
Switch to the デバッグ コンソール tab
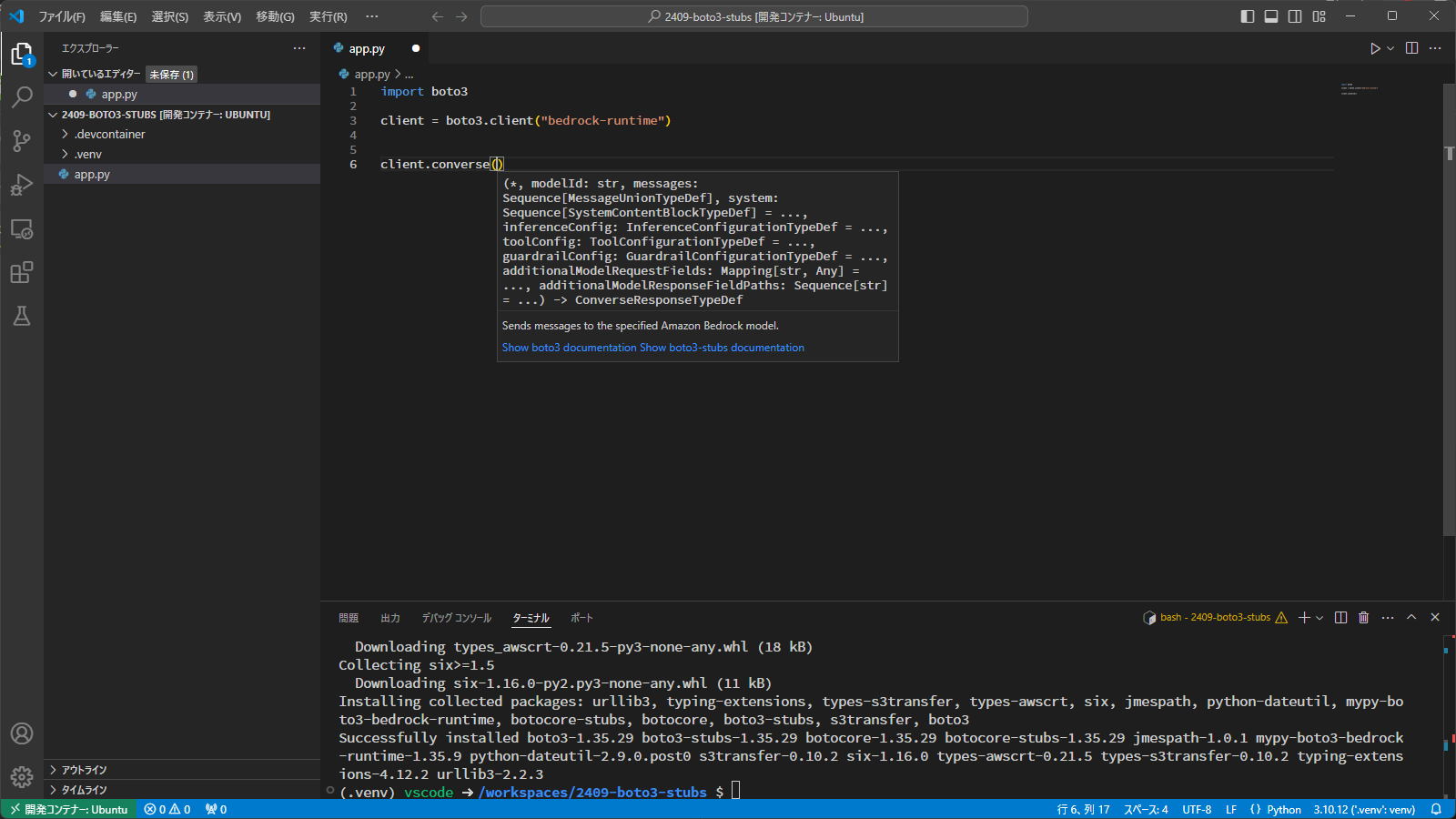[x=456, y=618]
